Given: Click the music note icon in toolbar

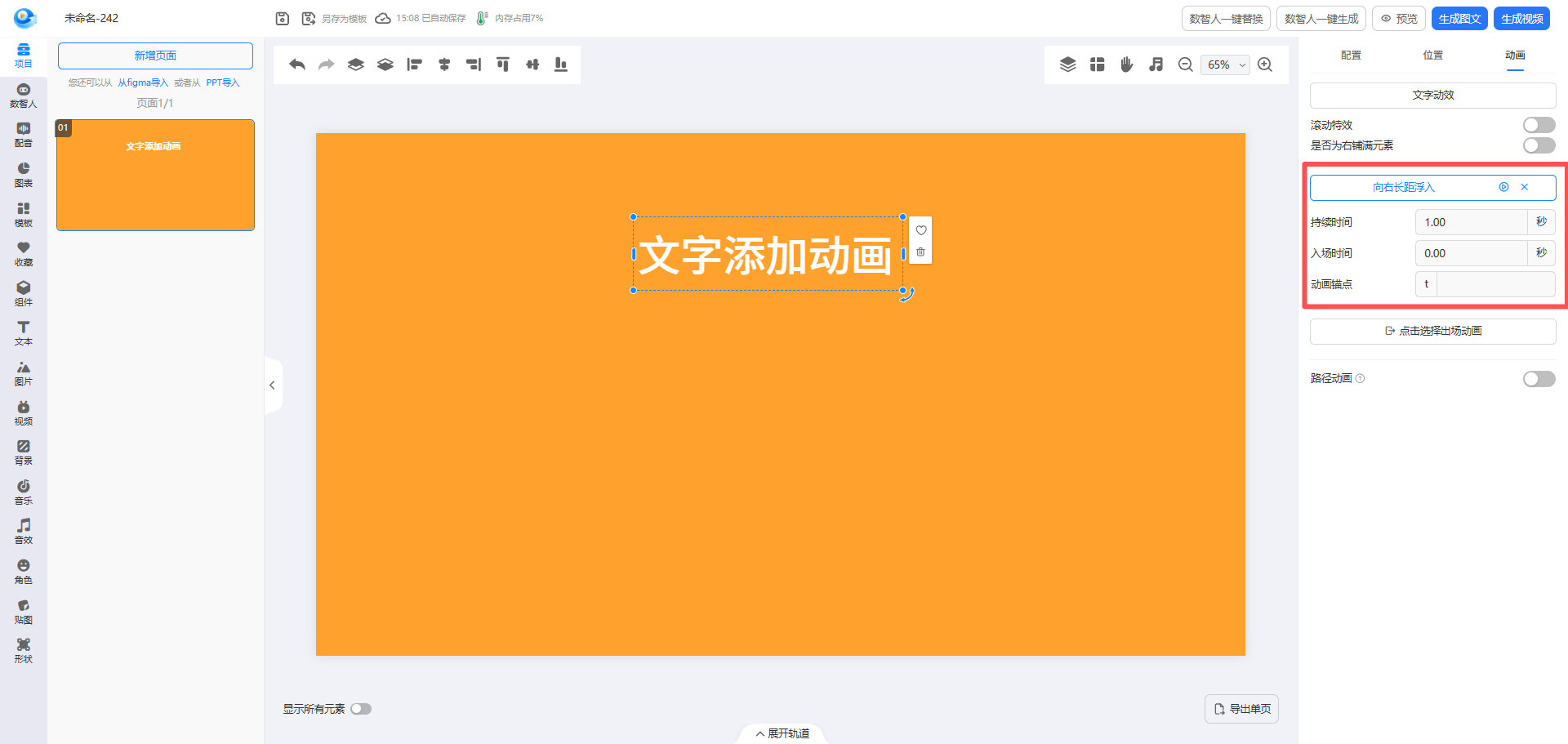Looking at the screenshot, I should coord(1156,65).
